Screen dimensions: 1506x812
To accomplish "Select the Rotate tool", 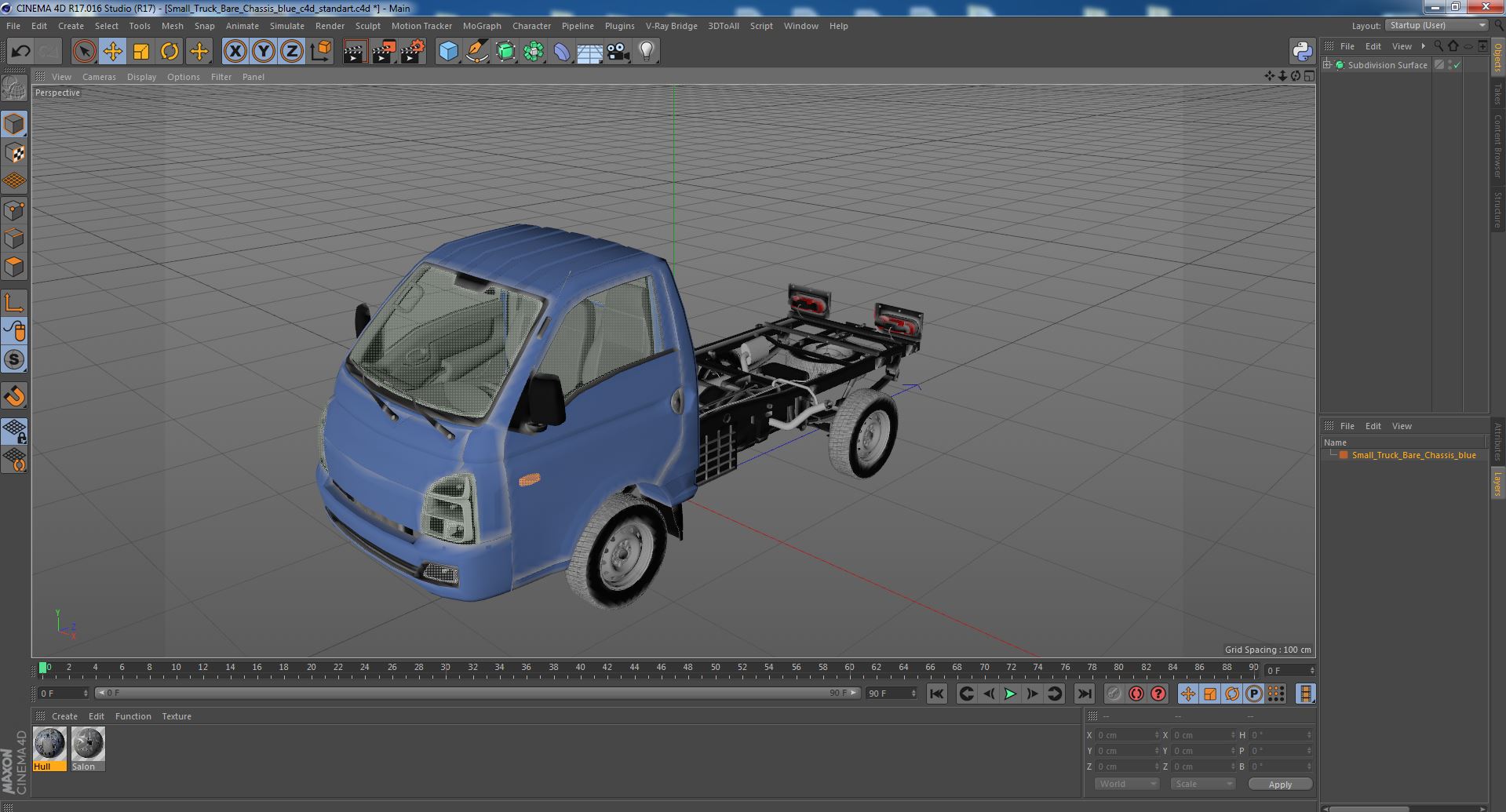I will tap(170, 52).
